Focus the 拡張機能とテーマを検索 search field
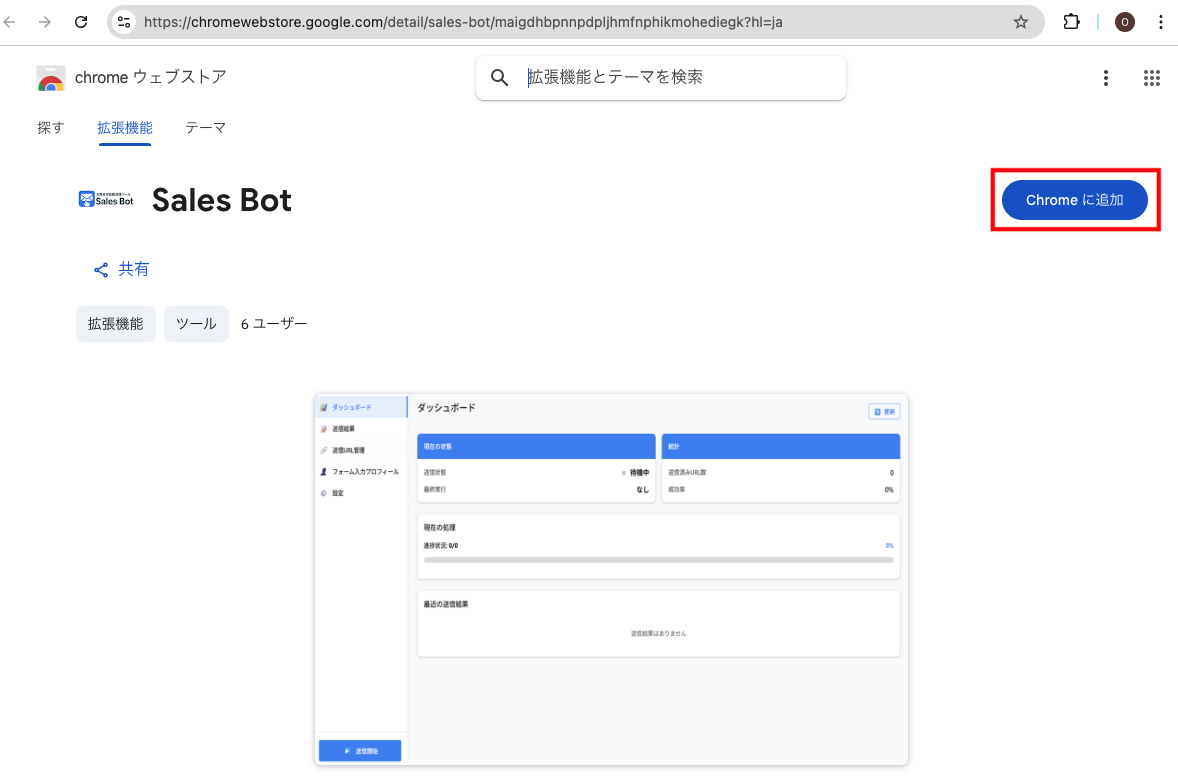The image size is (1178, 777). tap(661, 77)
